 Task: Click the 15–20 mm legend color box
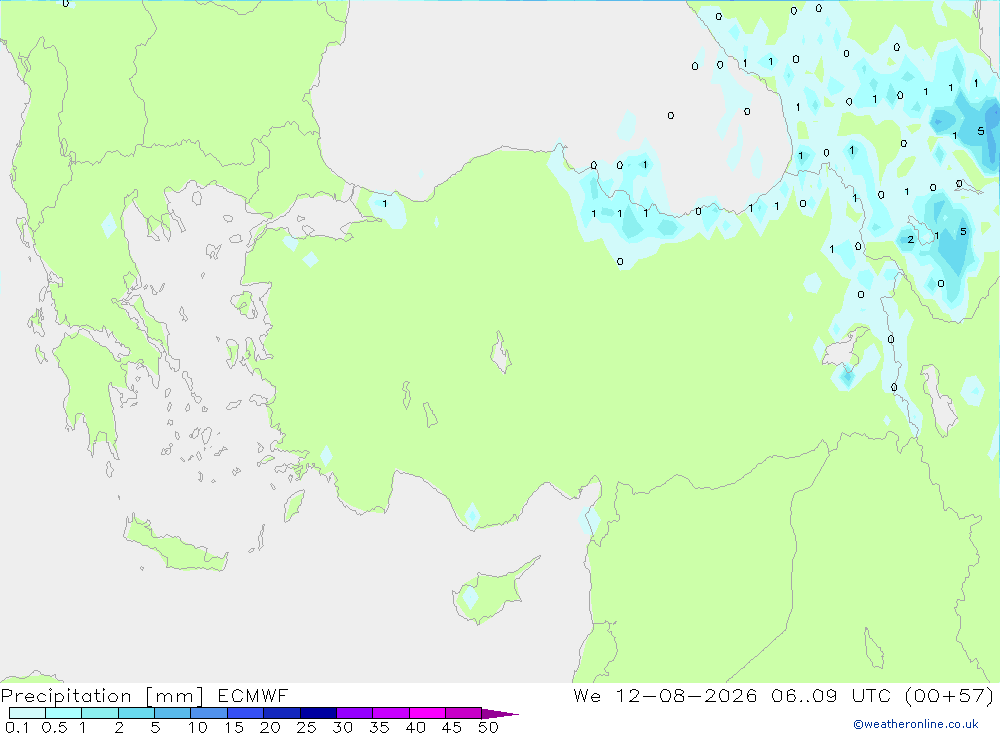coord(246,713)
